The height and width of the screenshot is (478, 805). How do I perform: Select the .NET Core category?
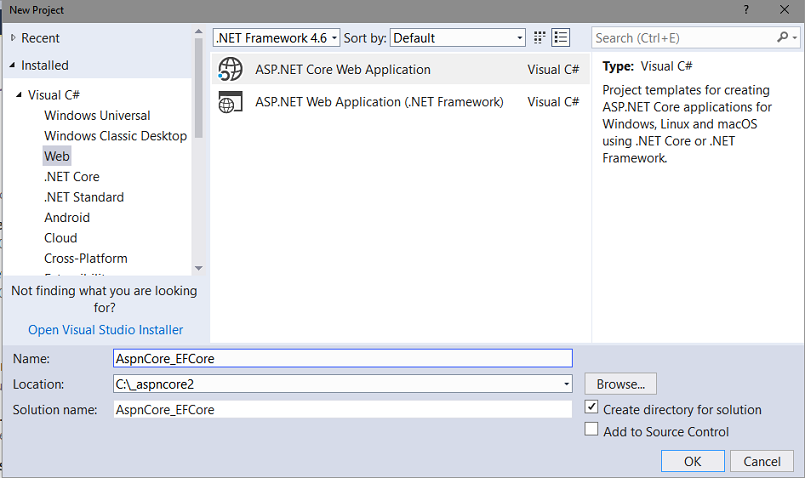click(72, 177)
